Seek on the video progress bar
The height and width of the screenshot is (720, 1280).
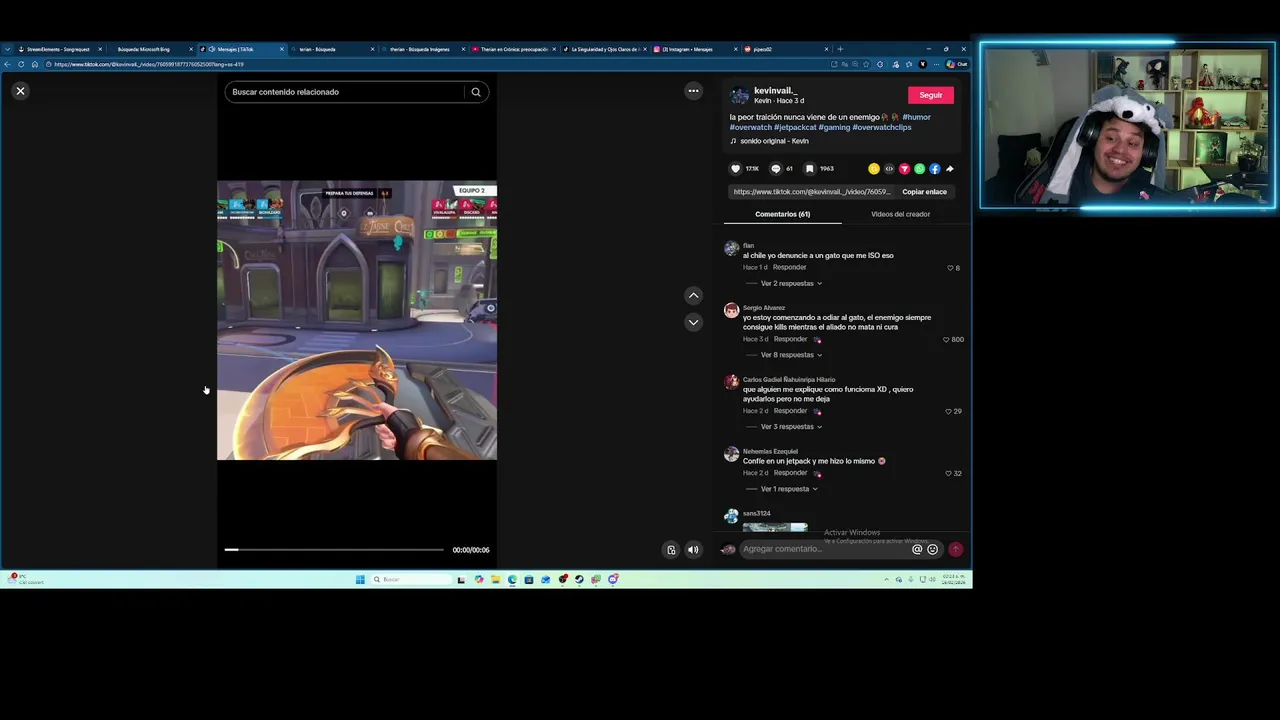pos(334,549)
